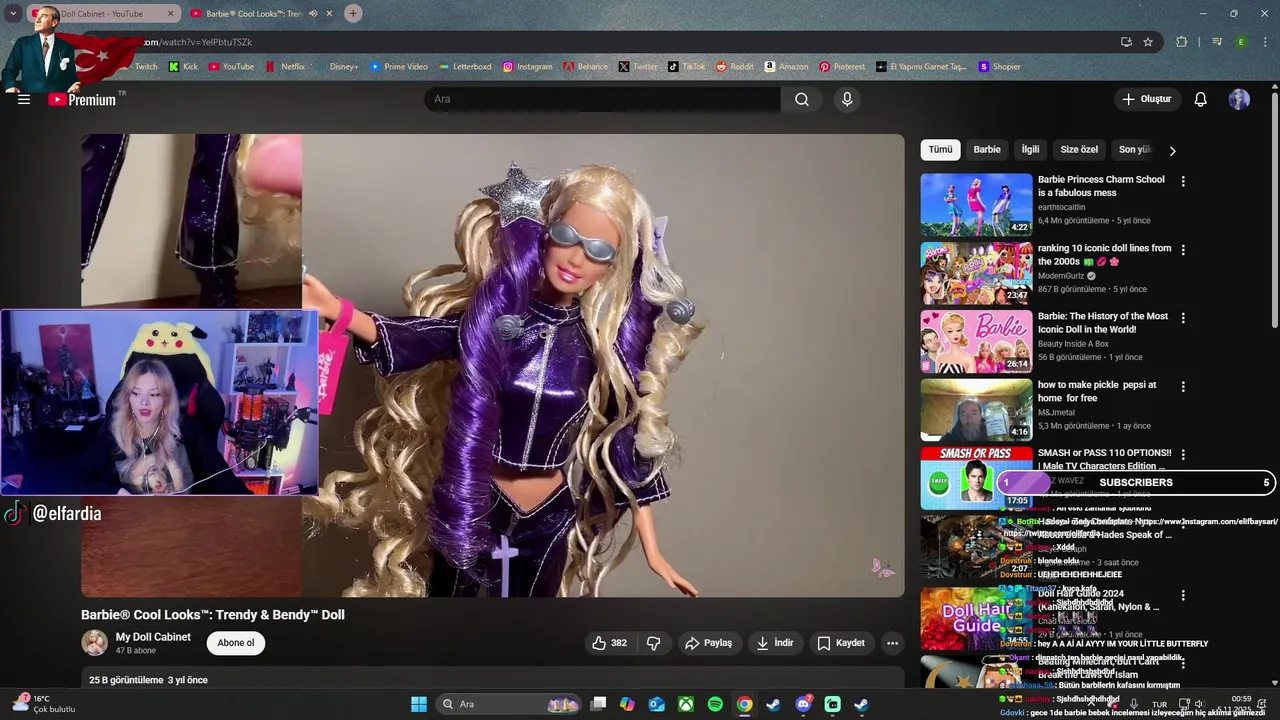Select the Tümü filter chip
Screen dimensions: 1280x720
(x=940, y=149)
